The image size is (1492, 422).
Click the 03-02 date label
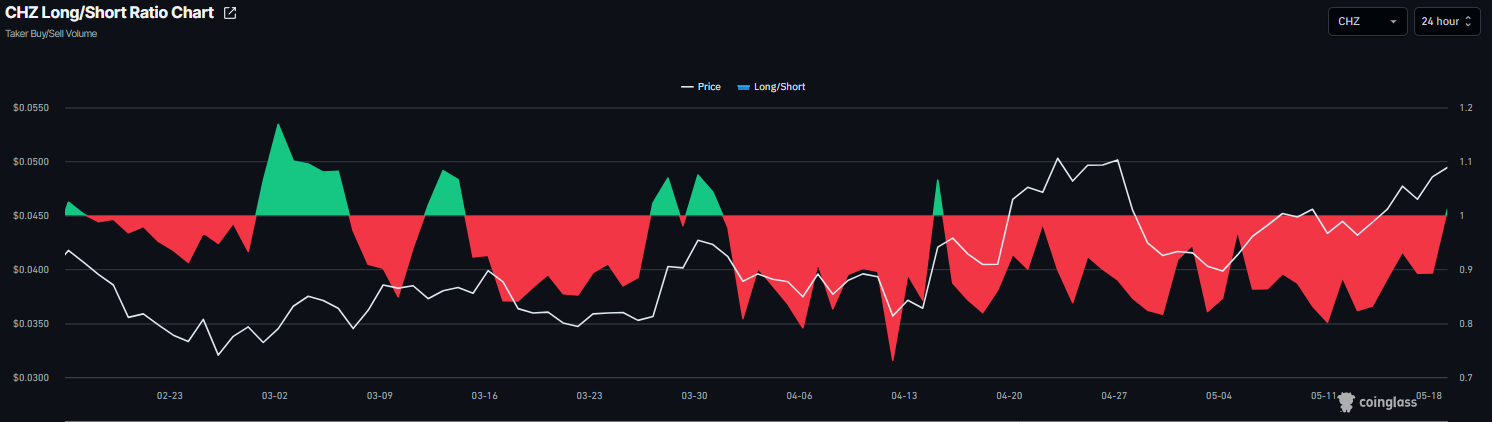(275, 396)
